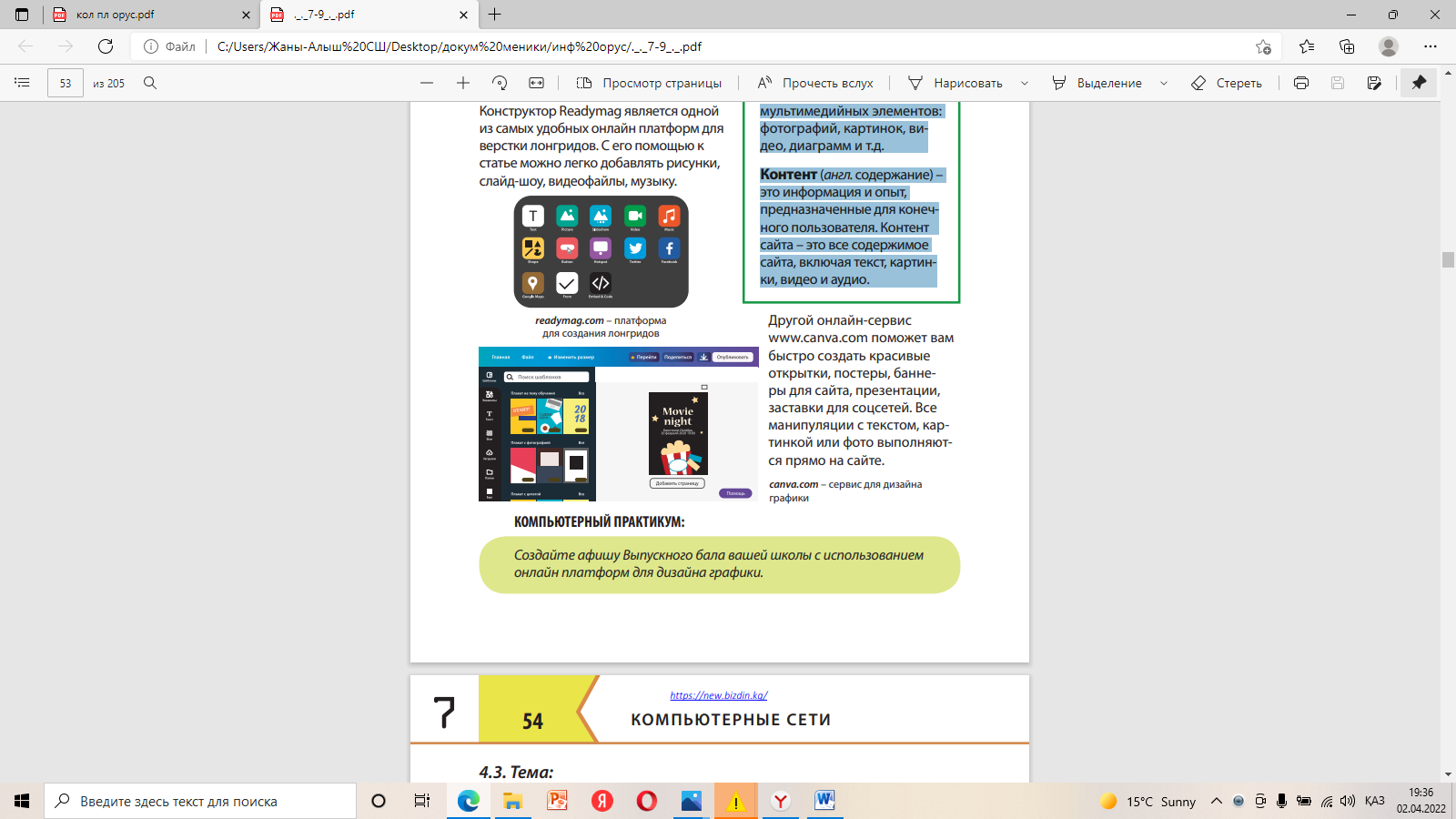Select the Стереть eraser tool
Image resolution: width=1456 pixels, height=819 pixels.
pyautogui.click(x=1227, y=83)
